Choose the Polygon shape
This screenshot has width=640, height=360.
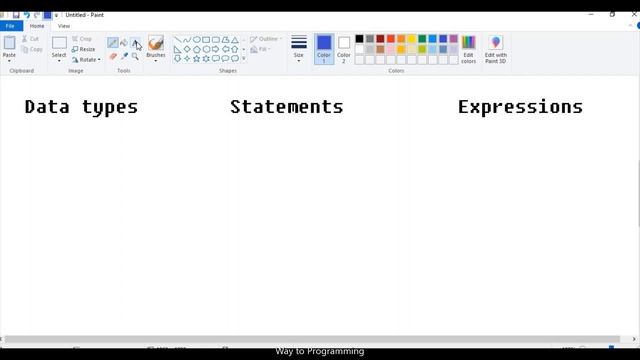225,40
